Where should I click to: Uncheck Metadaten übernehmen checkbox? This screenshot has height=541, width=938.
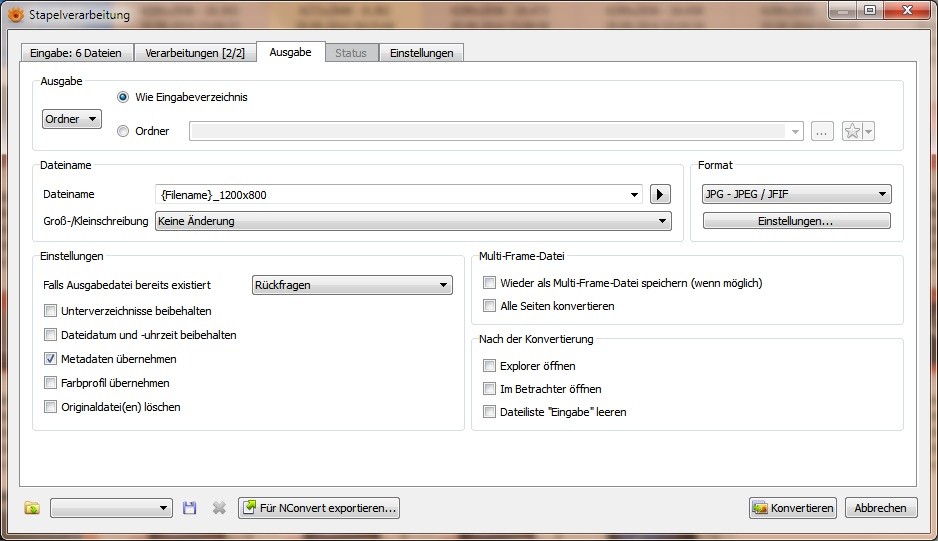[50, 359]
